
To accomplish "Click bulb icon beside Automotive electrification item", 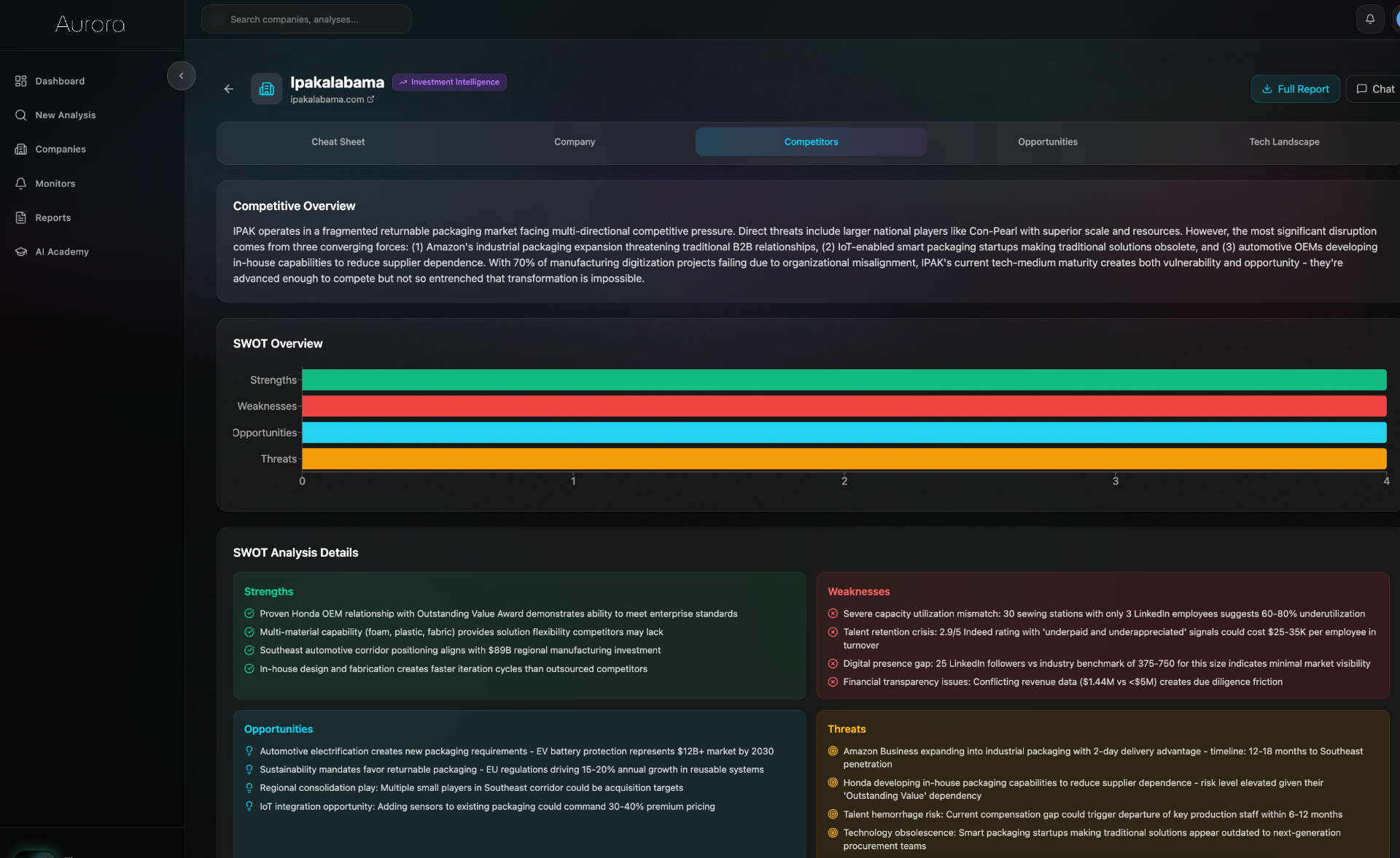I will coord(249,751).
